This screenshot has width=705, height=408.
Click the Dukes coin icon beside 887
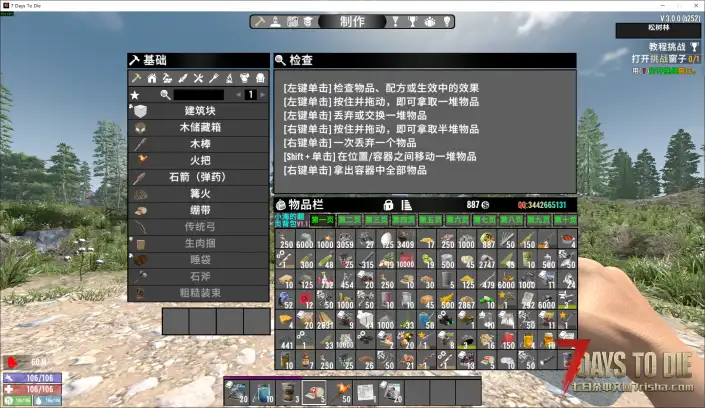point(486,205)
